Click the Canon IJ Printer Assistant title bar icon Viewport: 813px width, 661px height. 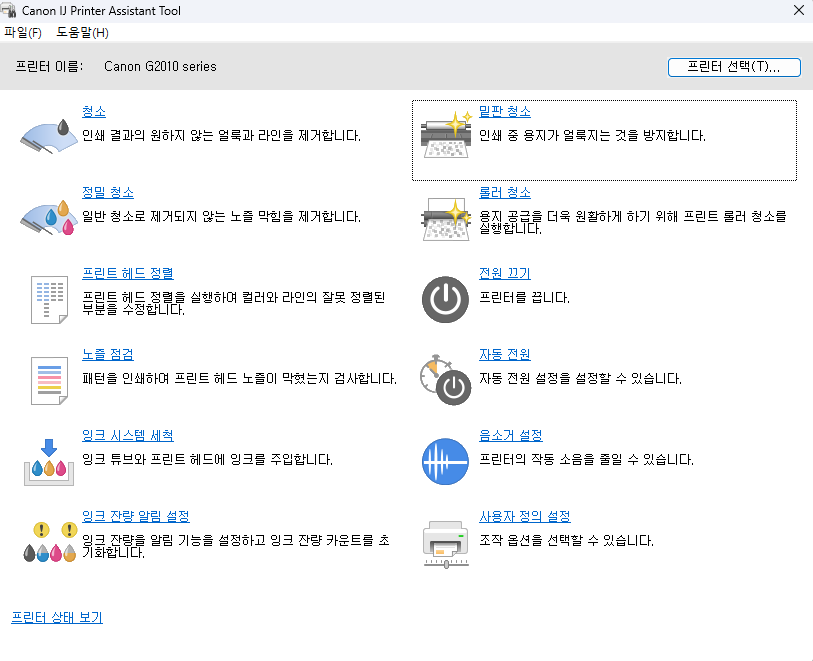coord(8,10)
